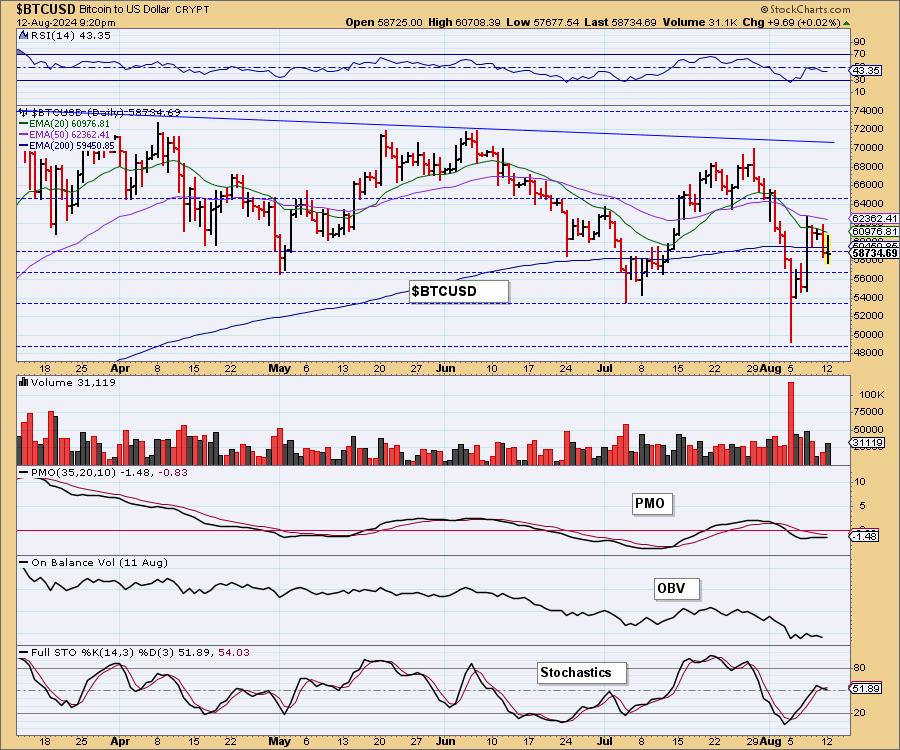Click the 43.35 RSI value tag on right axis
This screenshot has width=900, height=750.
tap(866, 70)
